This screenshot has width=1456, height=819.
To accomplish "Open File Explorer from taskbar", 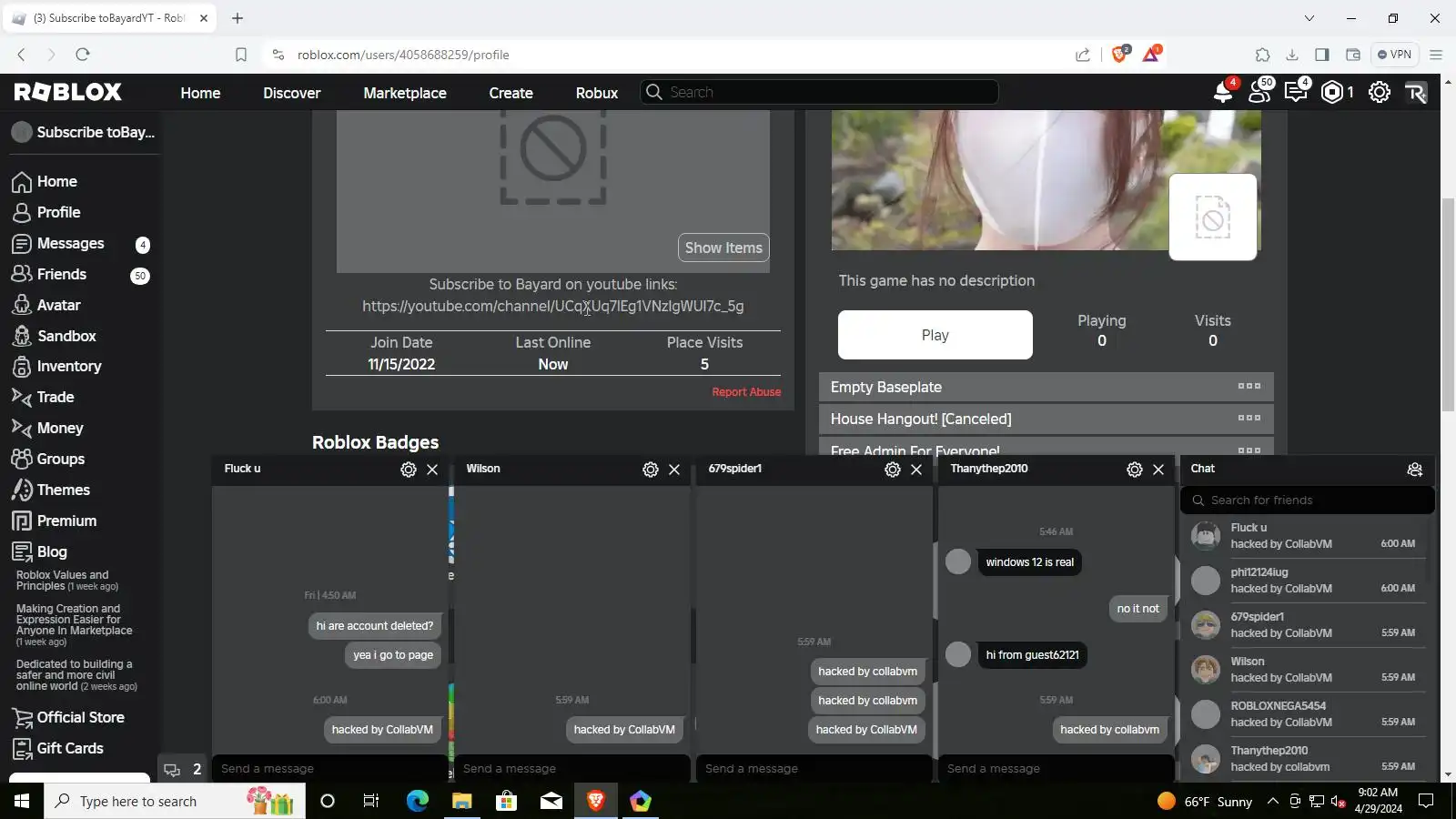I will 462,802.
